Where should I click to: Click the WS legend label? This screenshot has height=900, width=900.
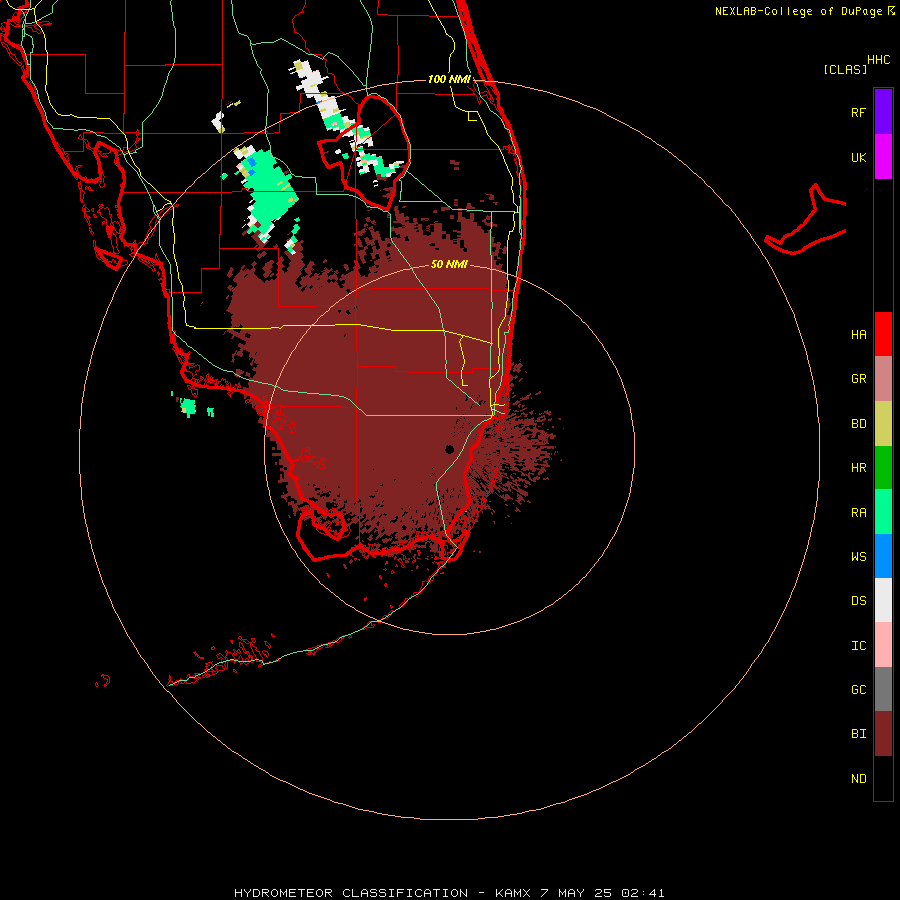[858, 557]
